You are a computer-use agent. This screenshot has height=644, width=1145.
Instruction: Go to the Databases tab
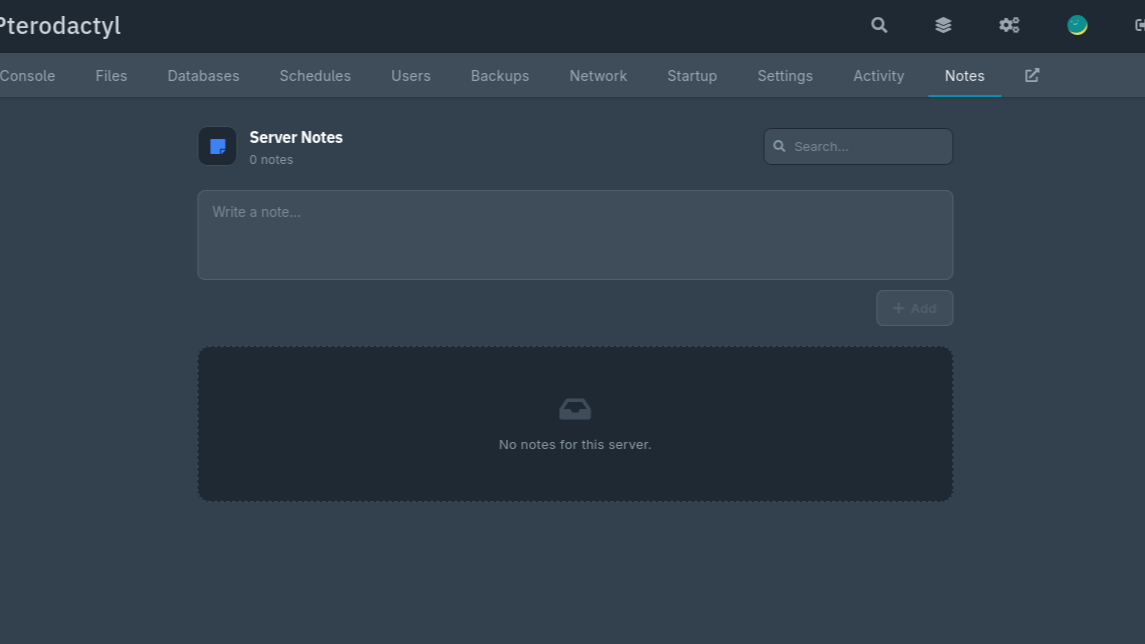pyautogui.click(x=203, y=76)
